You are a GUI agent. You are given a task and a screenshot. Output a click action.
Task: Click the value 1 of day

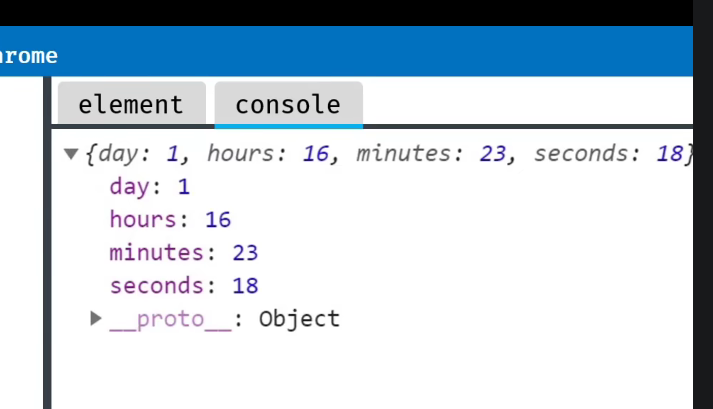click(x=184, y=187)
